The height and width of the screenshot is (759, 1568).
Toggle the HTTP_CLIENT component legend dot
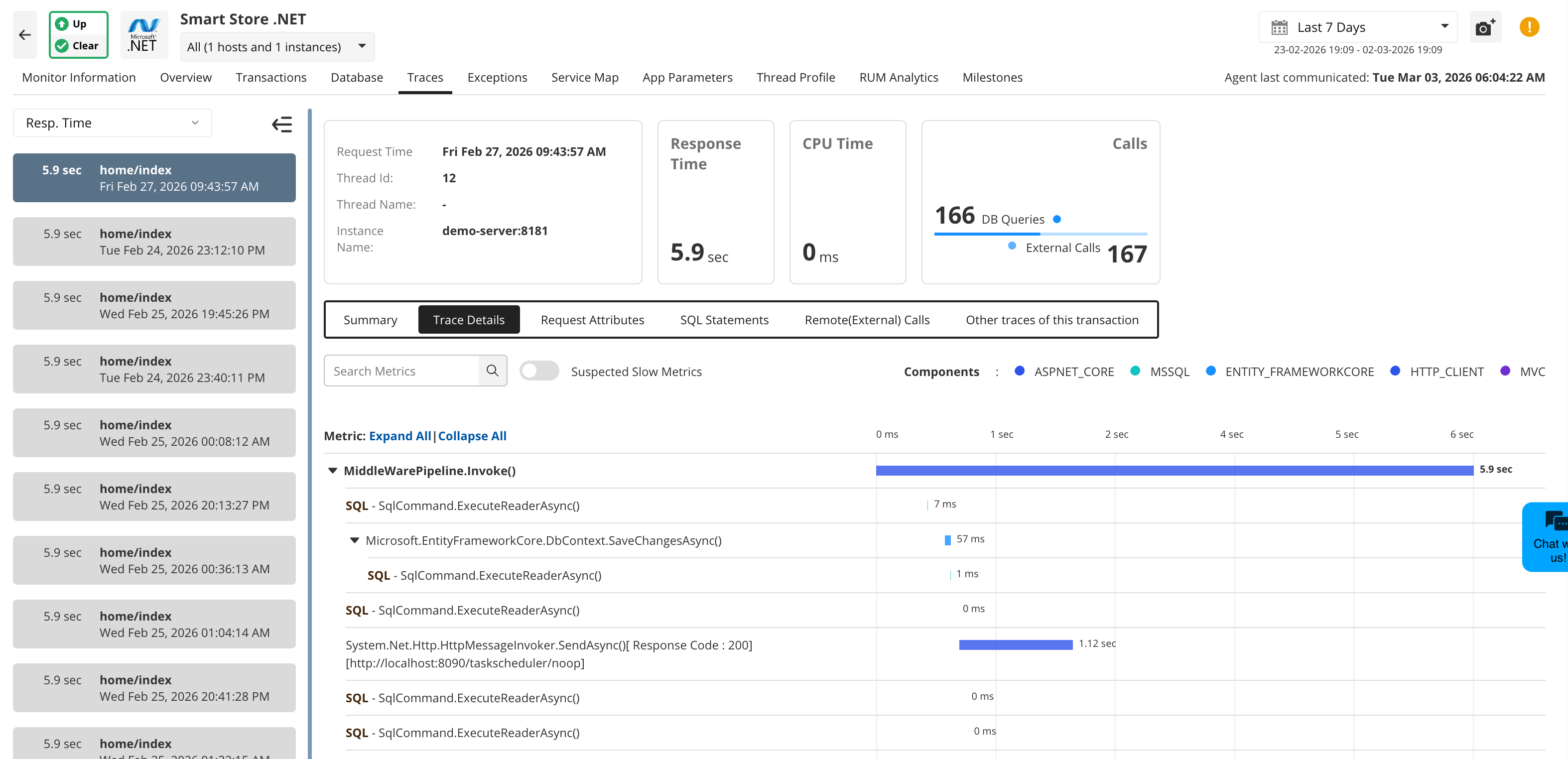pyautogui.click(x=1395, y=371)
